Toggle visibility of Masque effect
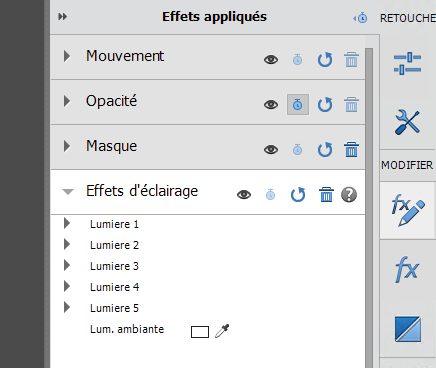436x368 pixels. coord(271,150)
